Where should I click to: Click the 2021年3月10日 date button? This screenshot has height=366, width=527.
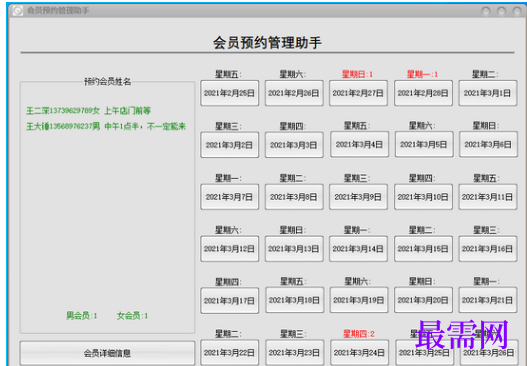[423, 197]
